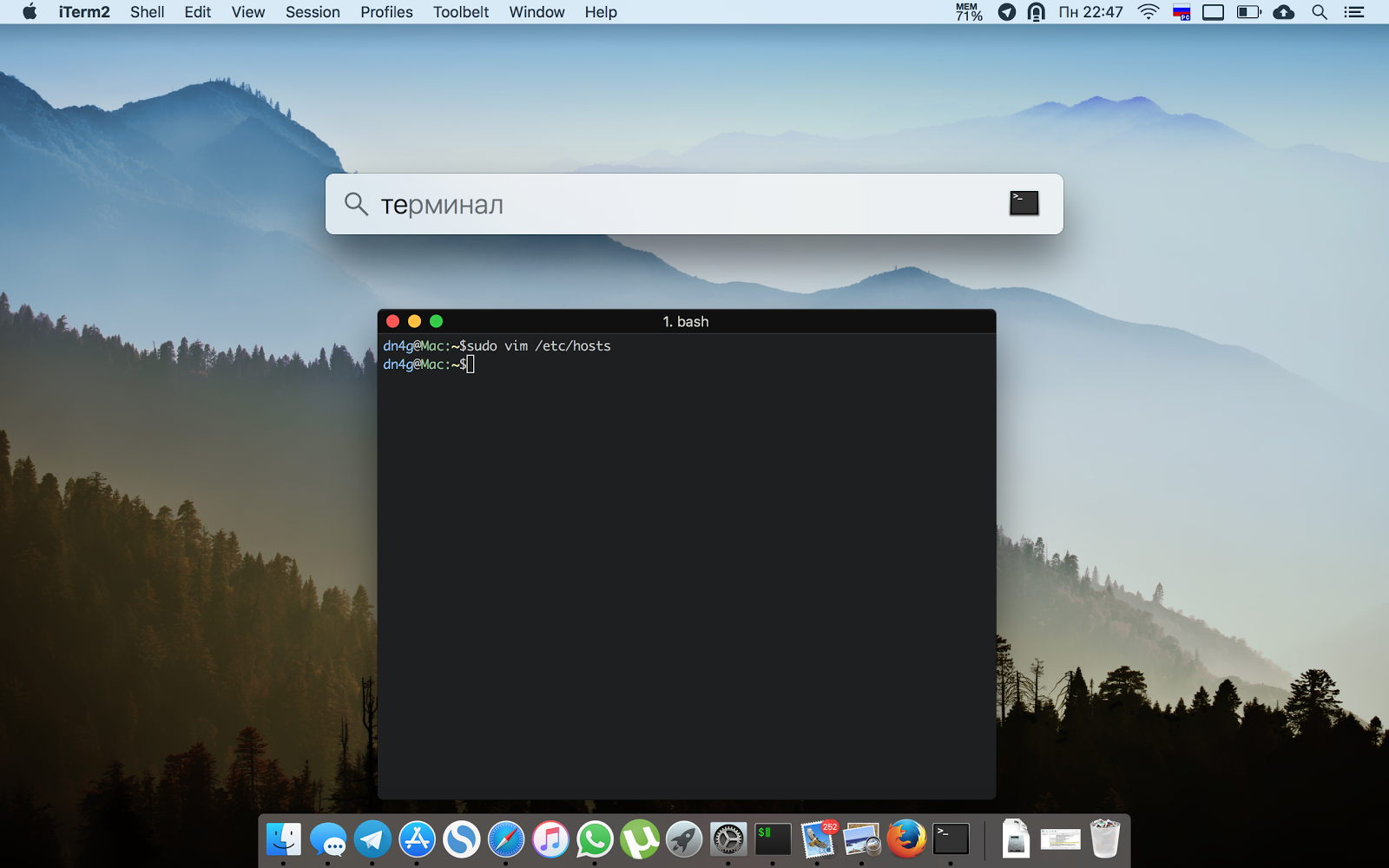Open uTorrent from the Dock
Viewport: 1389px width, 868px height.
[x=640, y=839]
